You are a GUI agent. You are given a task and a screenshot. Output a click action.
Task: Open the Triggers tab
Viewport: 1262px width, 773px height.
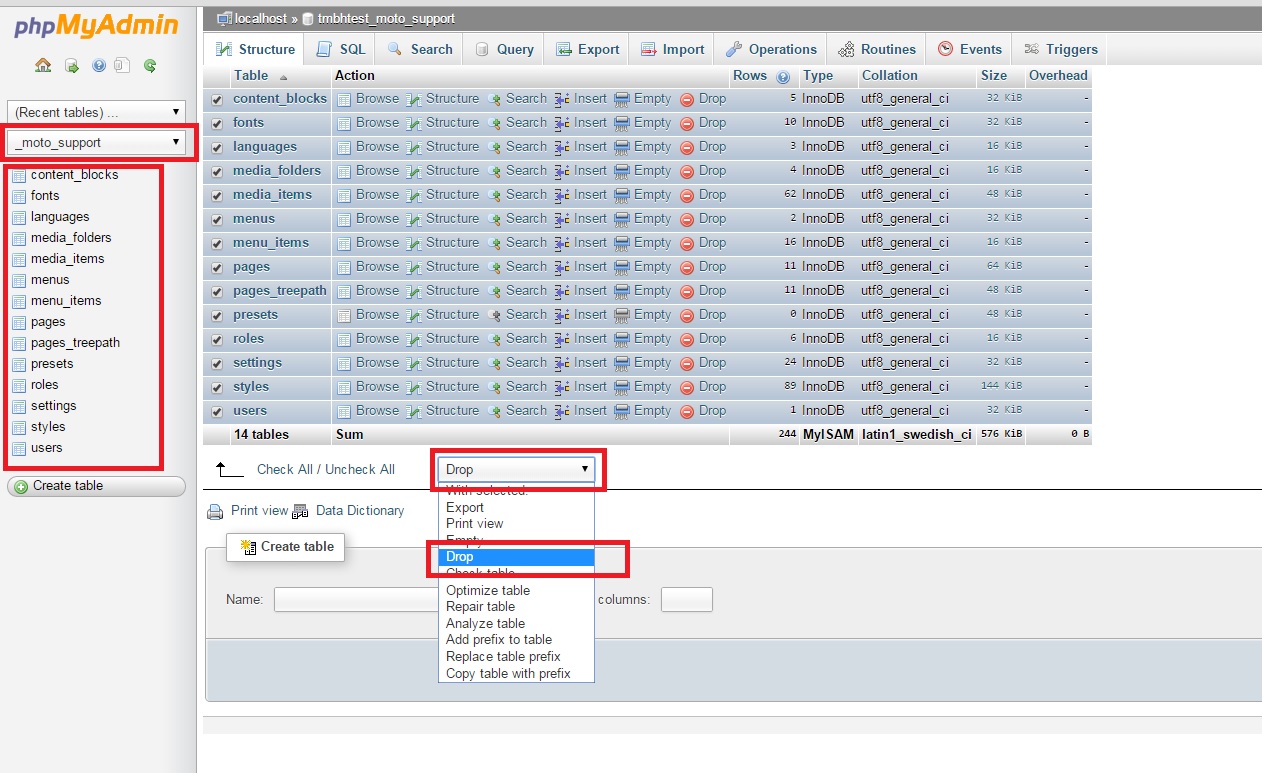tap(1061, 49)
